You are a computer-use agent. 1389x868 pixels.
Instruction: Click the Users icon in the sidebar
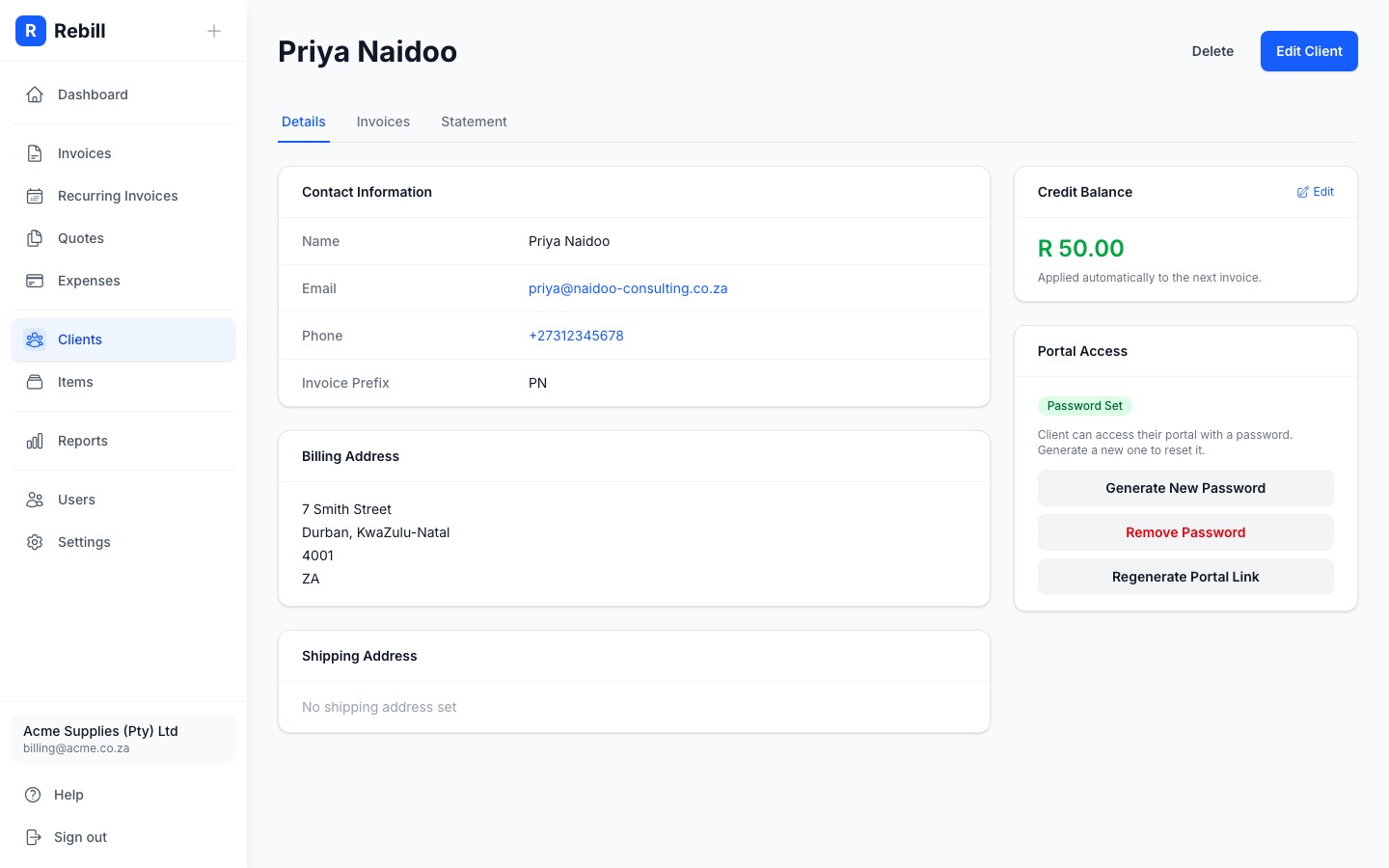(35, 500)
